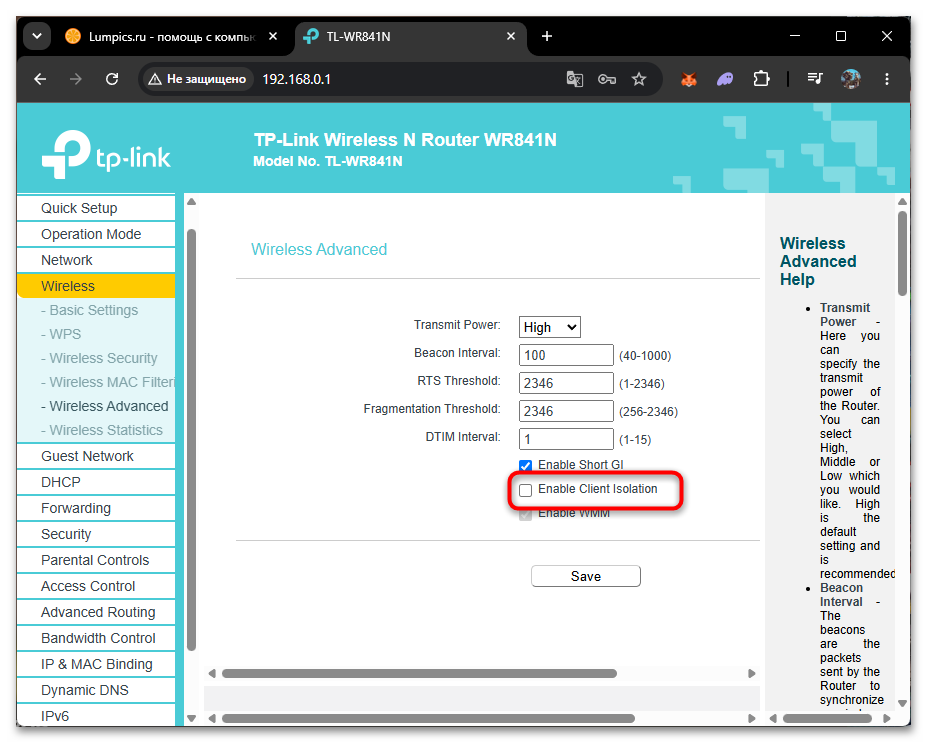The width and height of the screenshot is (927, 743).
Task: Open the not-secure site info warning
Action: click(197, 79)
